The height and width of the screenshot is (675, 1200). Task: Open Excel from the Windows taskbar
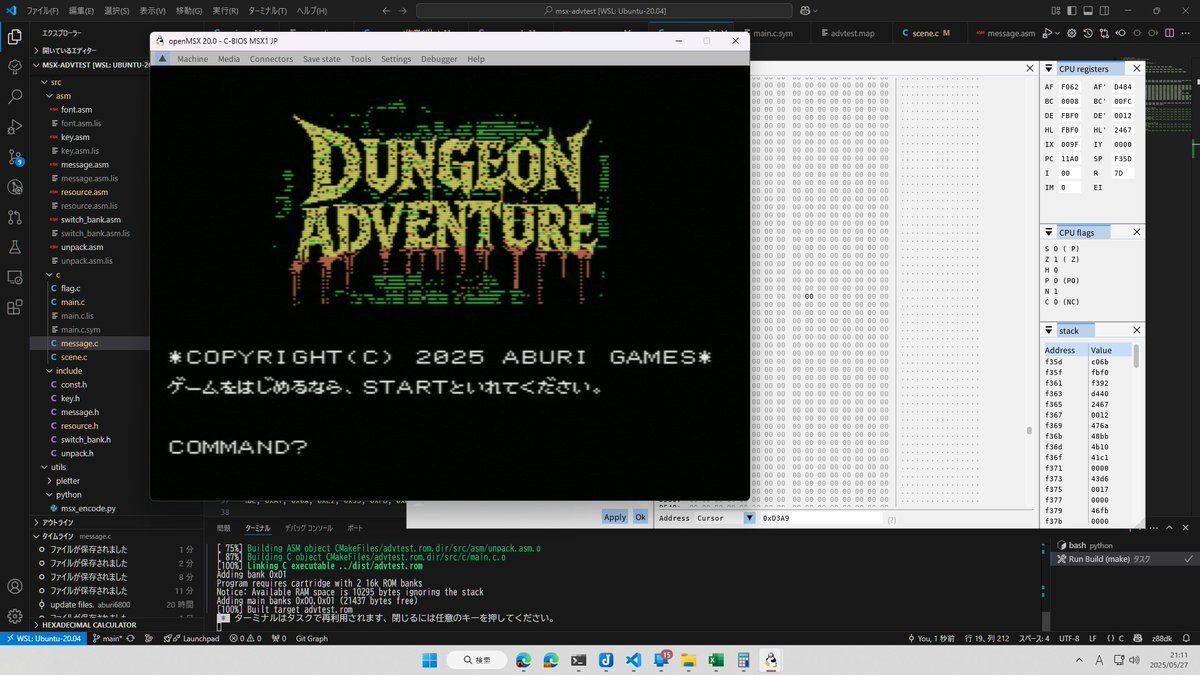tap(716, 660)
